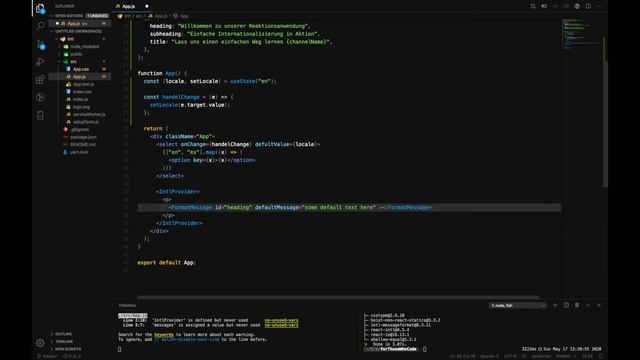Open the Extensions view
Image resolution: width=640 pixels, height=360 pixels.
(x=40, y=80)
